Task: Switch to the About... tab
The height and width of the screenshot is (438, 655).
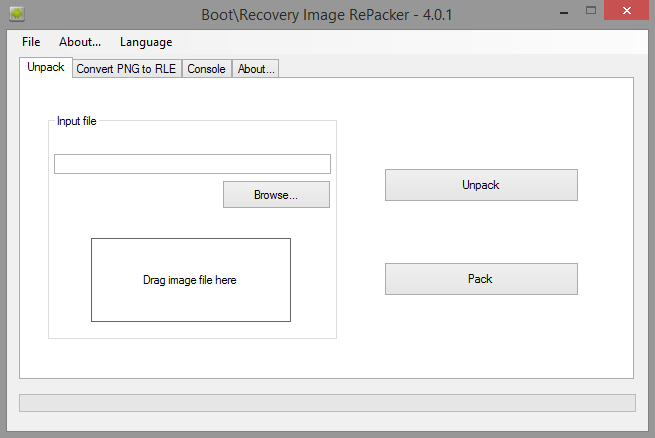Action: click(x=256, y=69)
